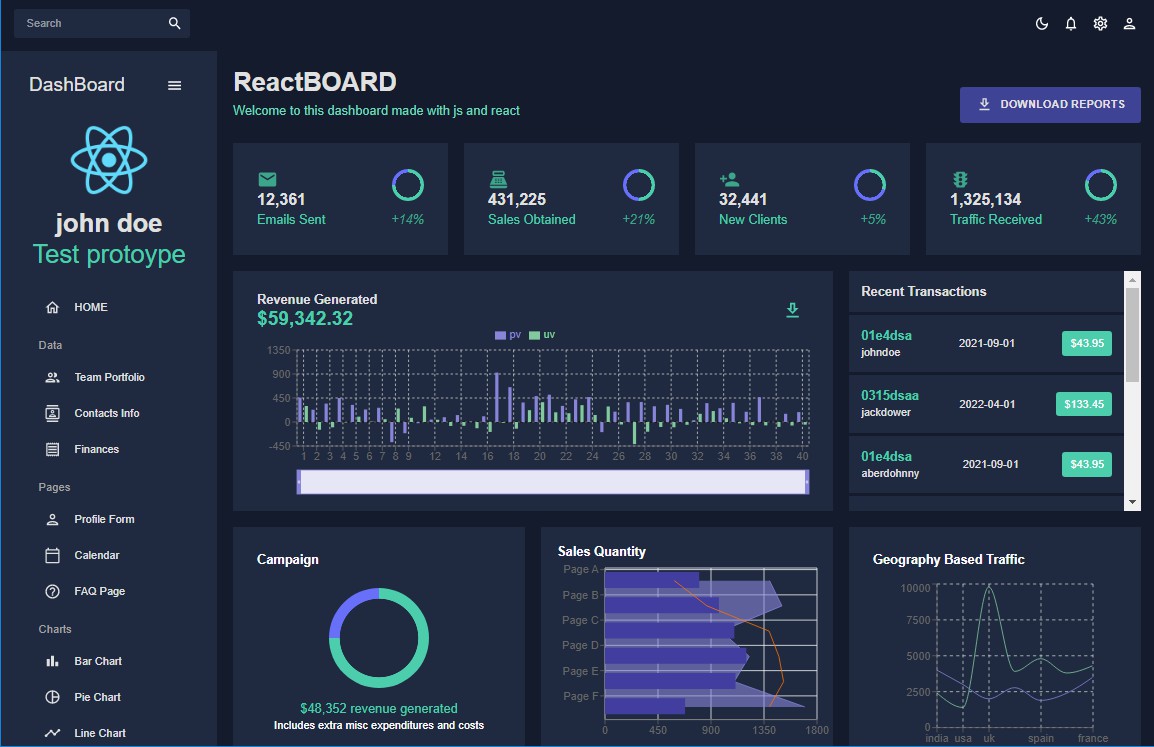Toggle dark mode with the moon icon
The width and height of the screenshot is (1154, 747).
tap(1040, 23)
